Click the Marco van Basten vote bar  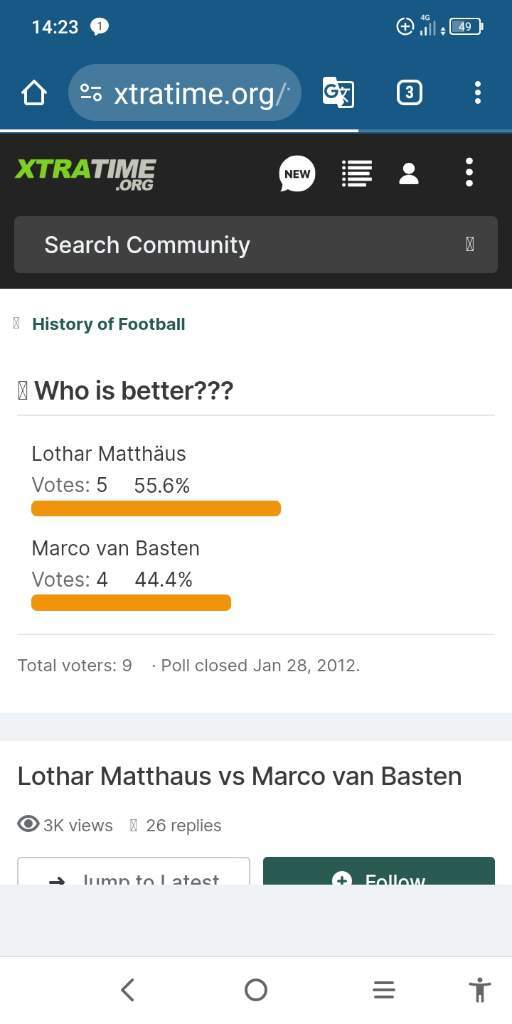click(131, 602)
